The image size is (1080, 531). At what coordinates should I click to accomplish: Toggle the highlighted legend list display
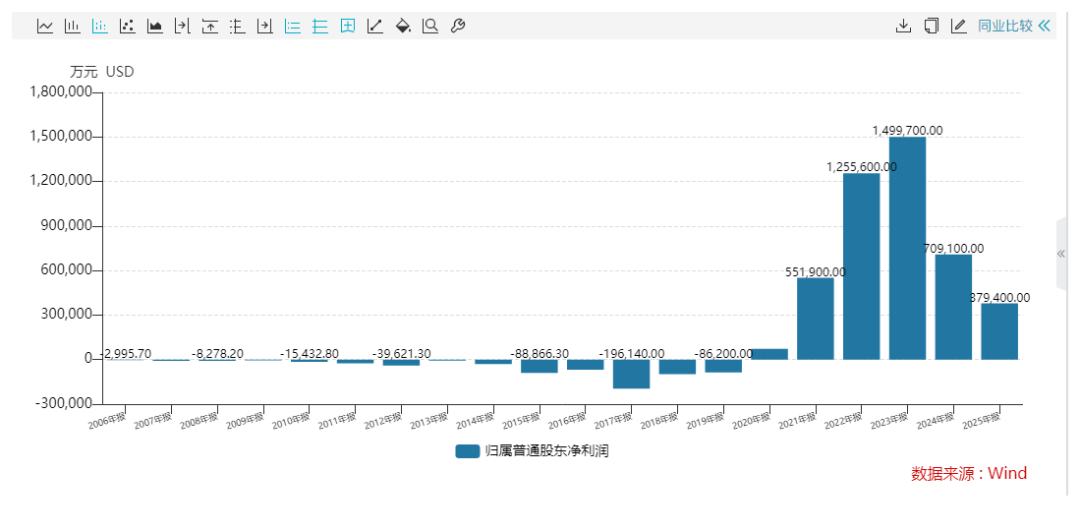coord(292,26)
